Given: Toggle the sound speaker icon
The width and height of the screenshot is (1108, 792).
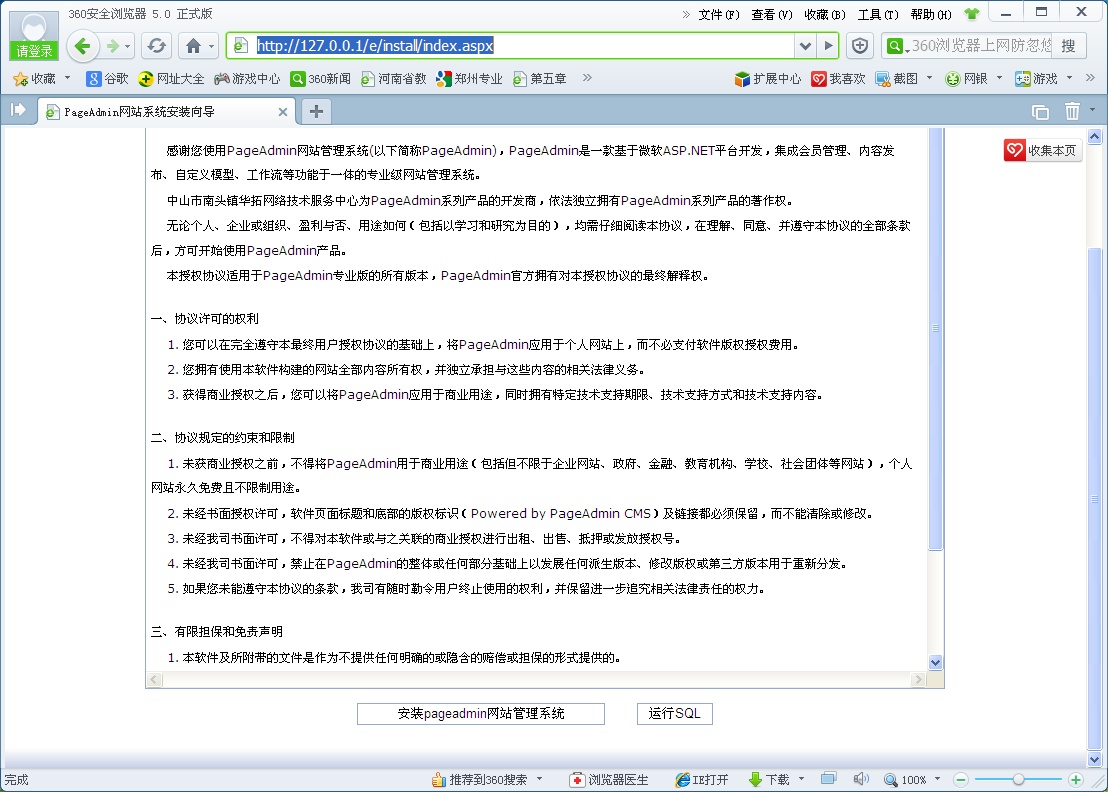Looking at the screenshot, I should pos(861,779).
